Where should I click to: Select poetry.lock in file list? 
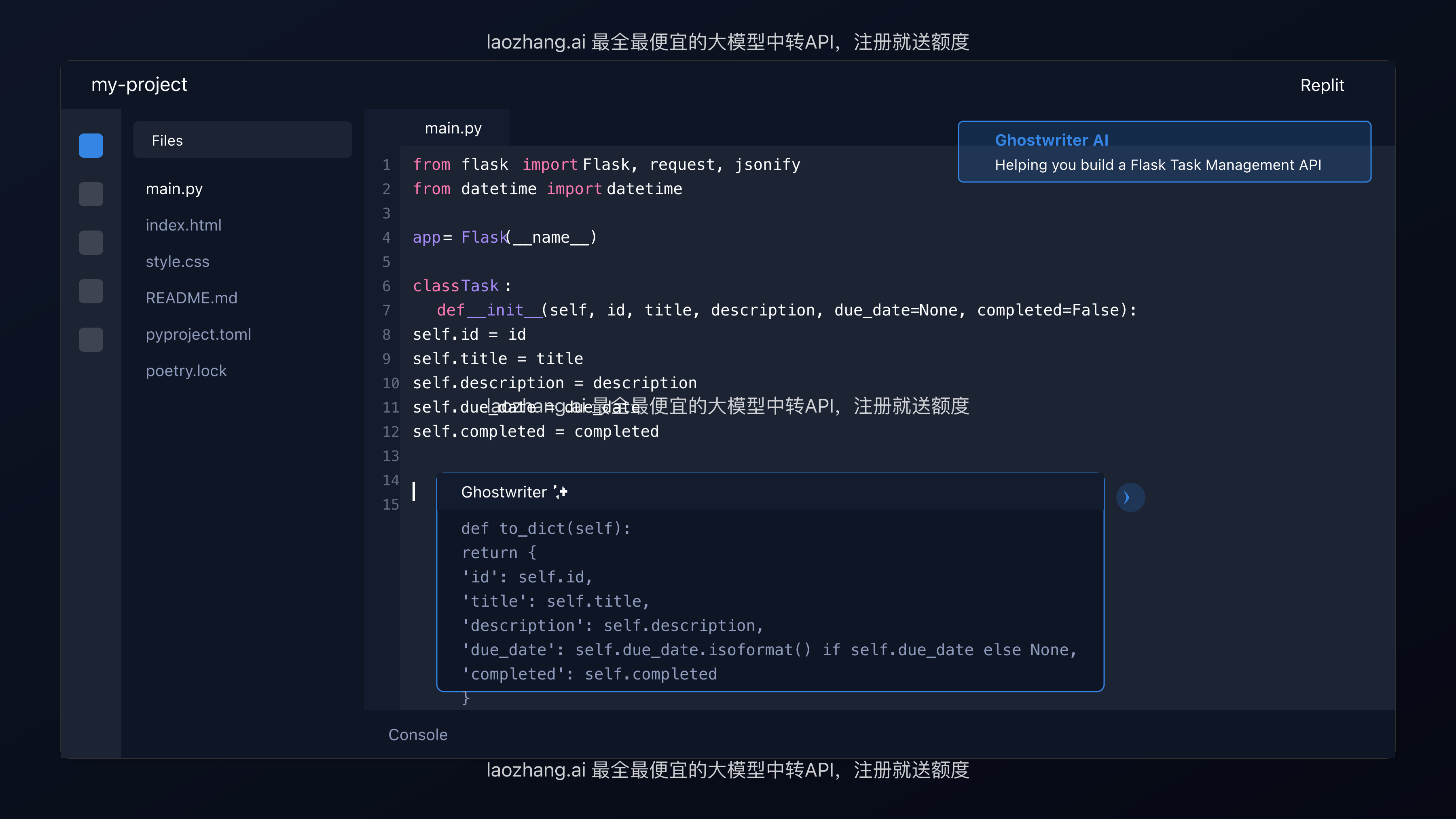tap(186, 371)
